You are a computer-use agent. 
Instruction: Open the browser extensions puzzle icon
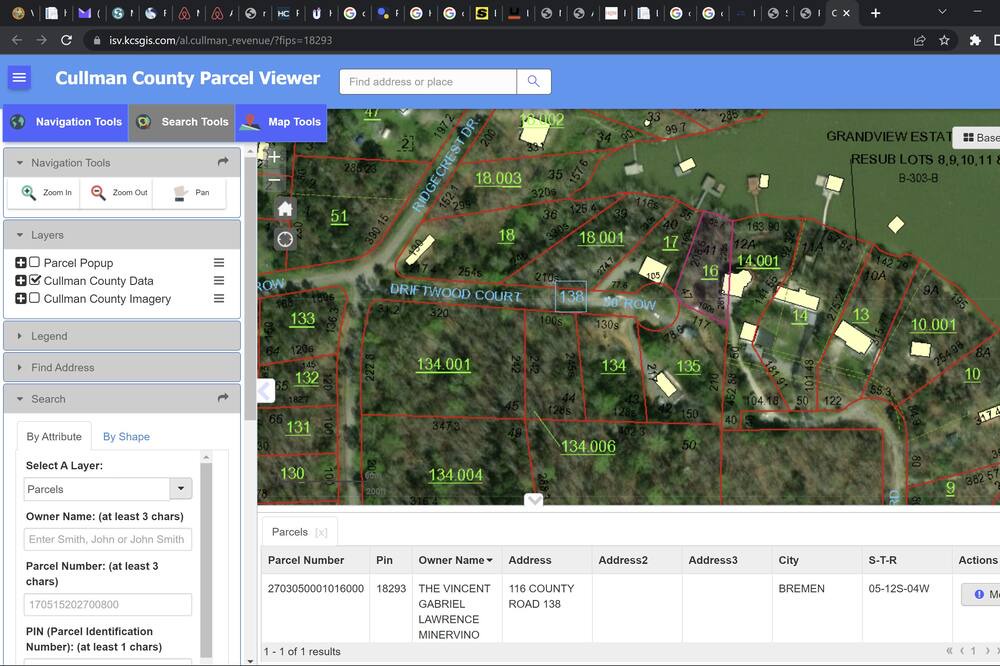click(x=974, y=40)
